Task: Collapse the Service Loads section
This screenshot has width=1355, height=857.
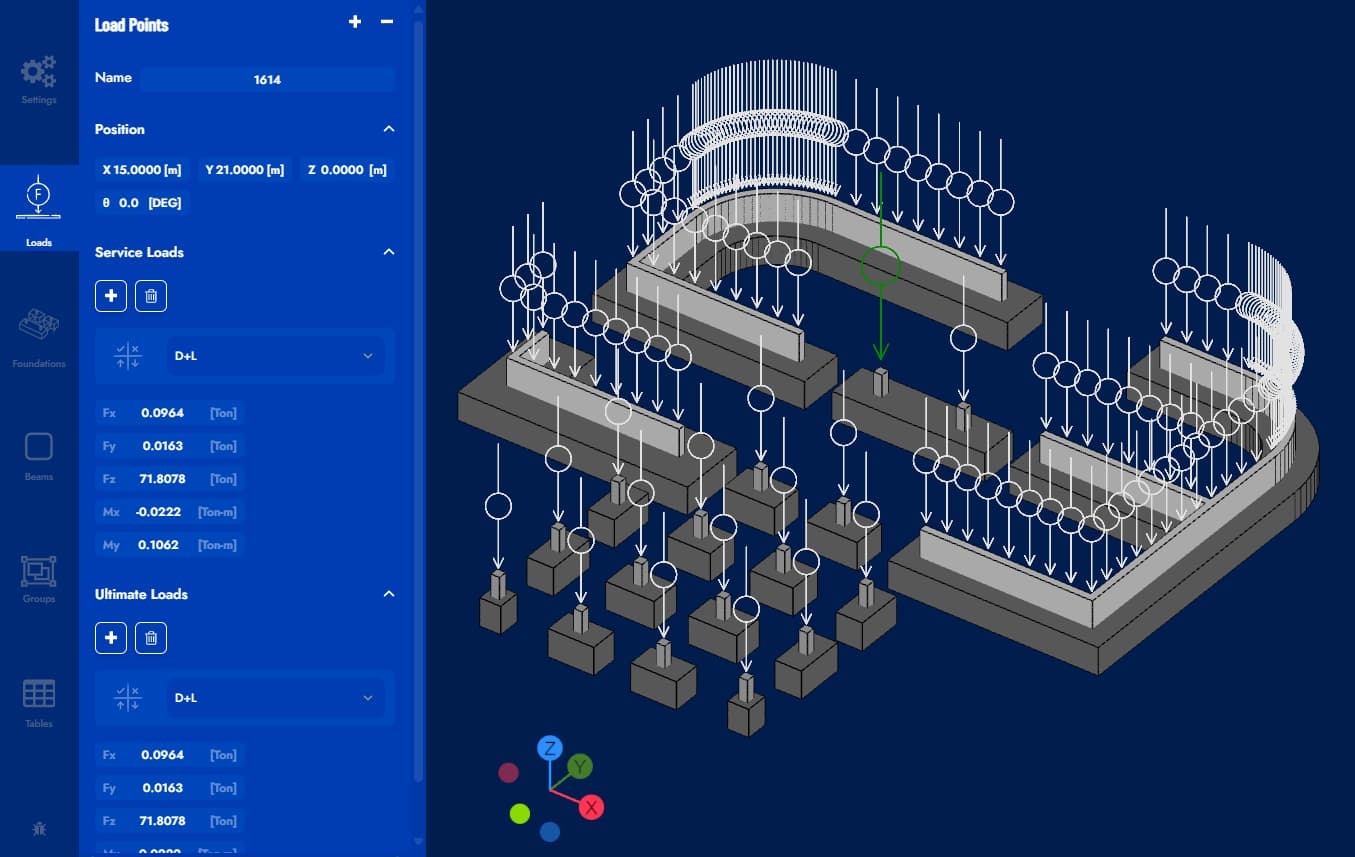Action: point(389,252)
